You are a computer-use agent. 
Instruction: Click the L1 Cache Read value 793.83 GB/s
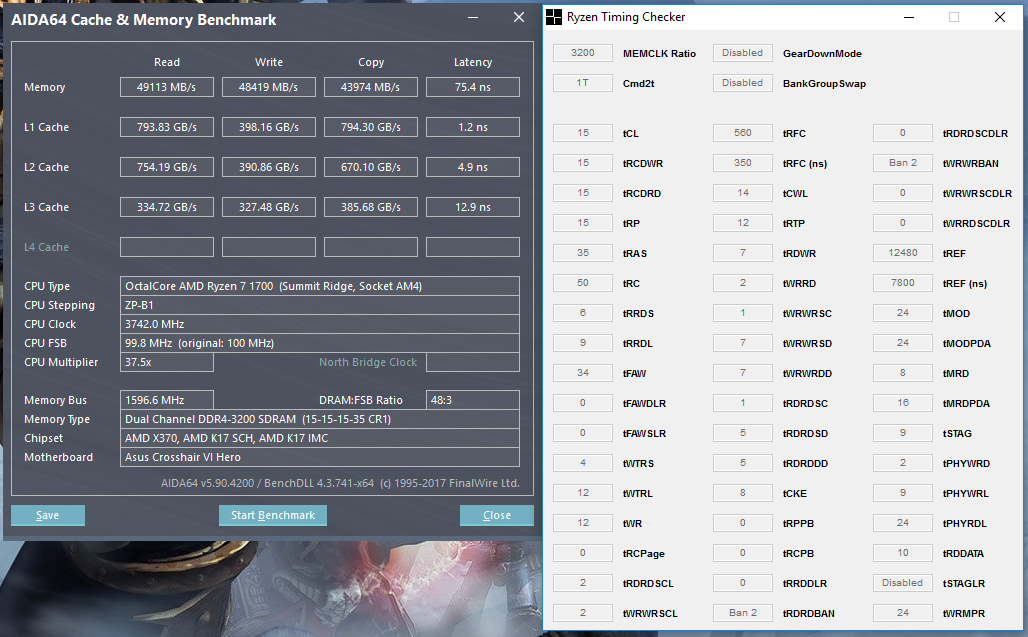tap(167, 127)
